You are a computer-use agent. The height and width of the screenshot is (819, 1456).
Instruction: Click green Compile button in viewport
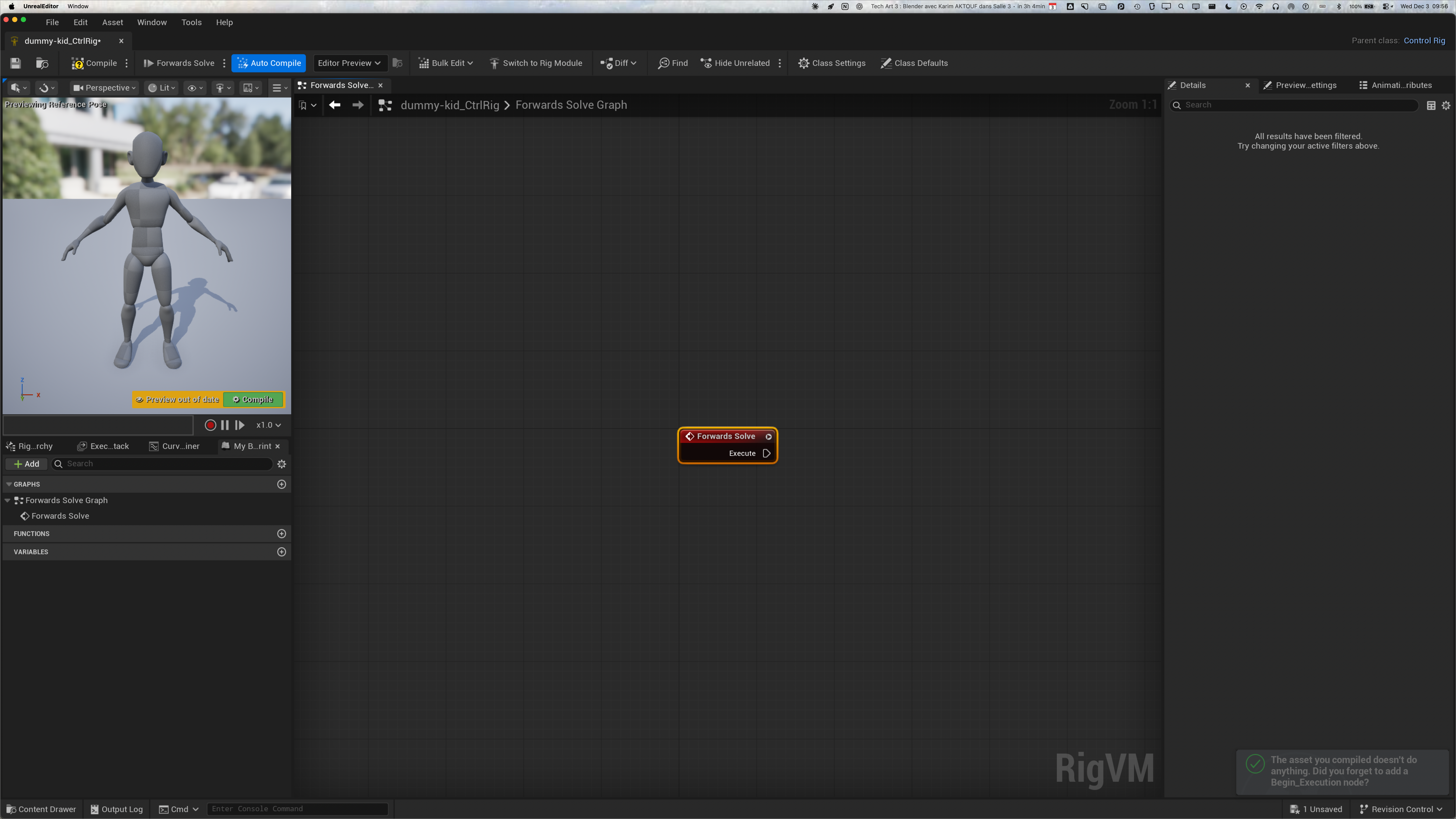(x=253, y=400)
